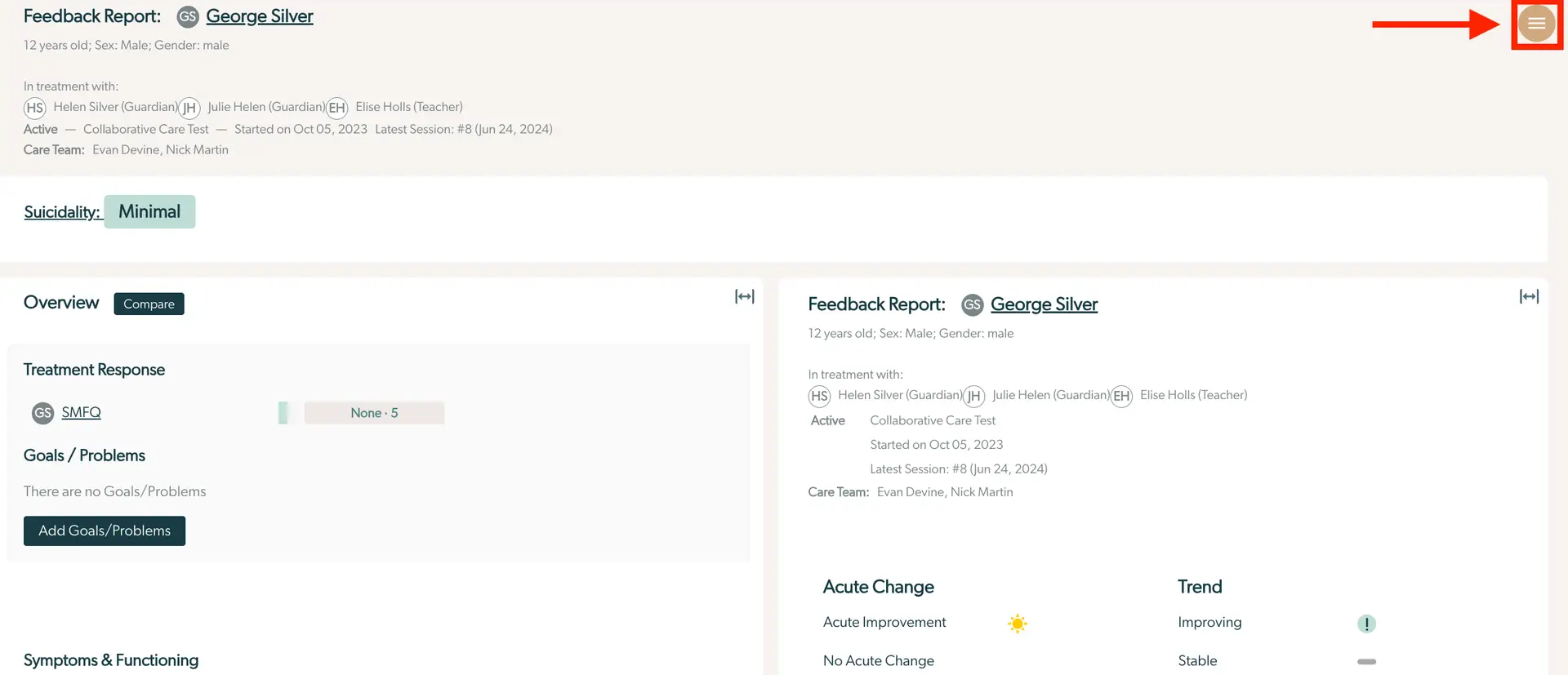Click the GS avatar in right panel

pyautogui.click(x=972, y=305)
